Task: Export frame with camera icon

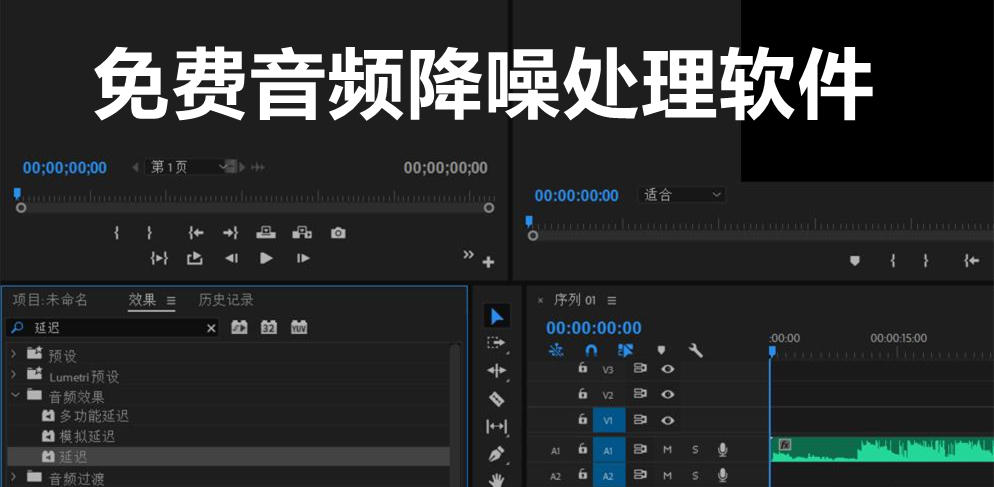Action: (339, 233)
